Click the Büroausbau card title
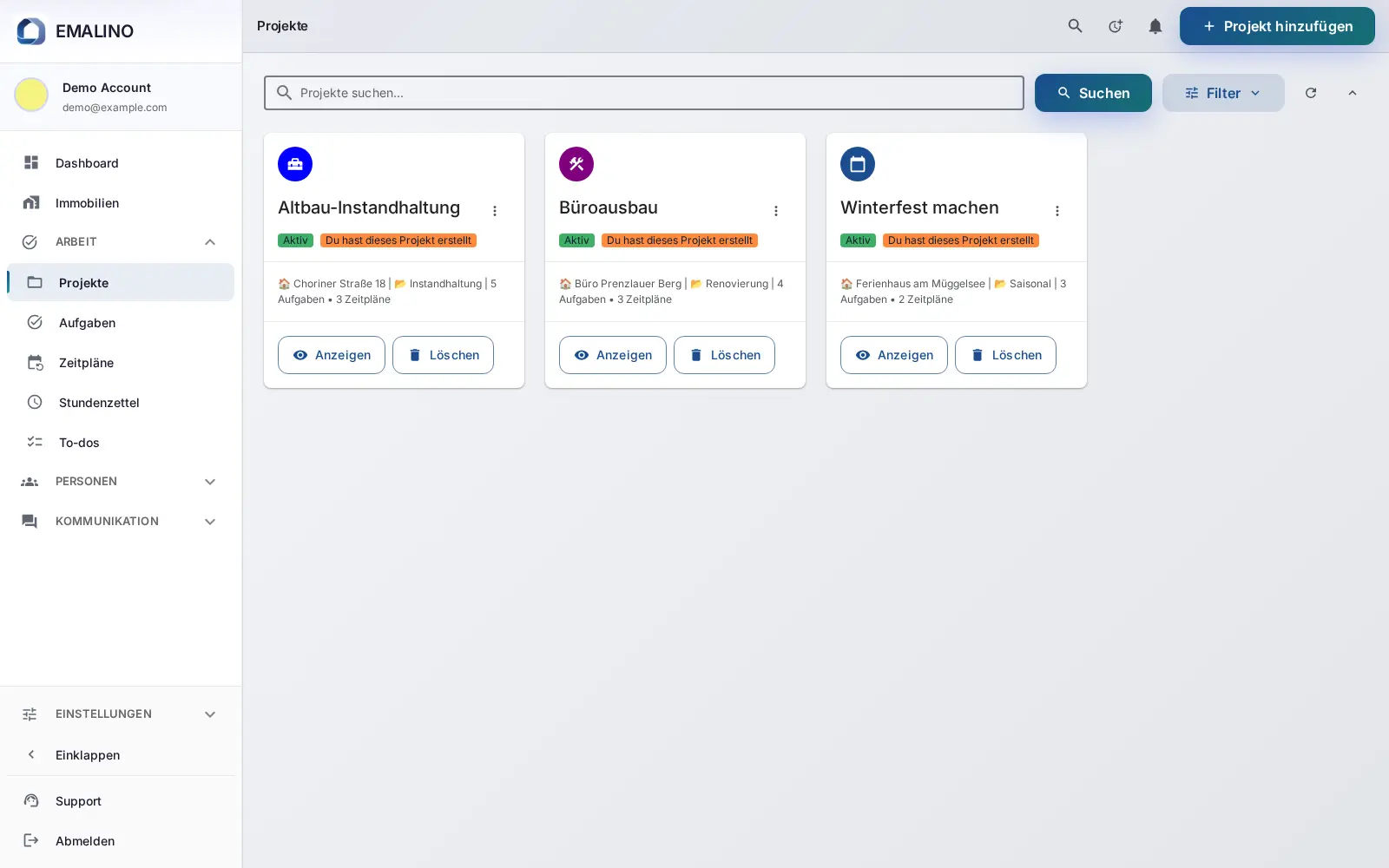 coord(609,207)
